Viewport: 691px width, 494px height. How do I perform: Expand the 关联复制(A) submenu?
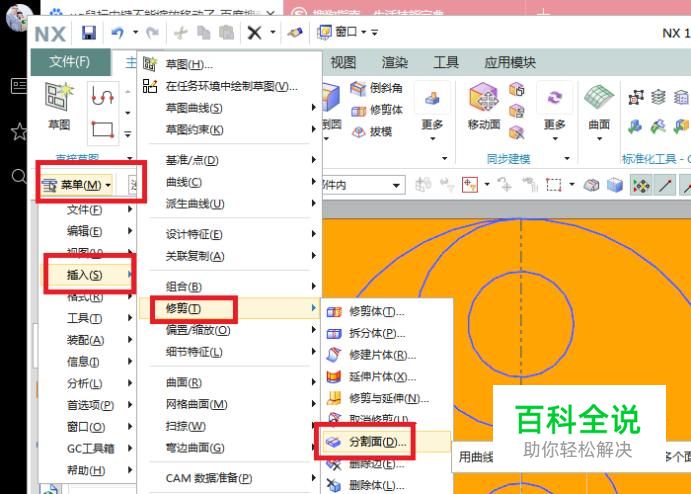[229, 256]
